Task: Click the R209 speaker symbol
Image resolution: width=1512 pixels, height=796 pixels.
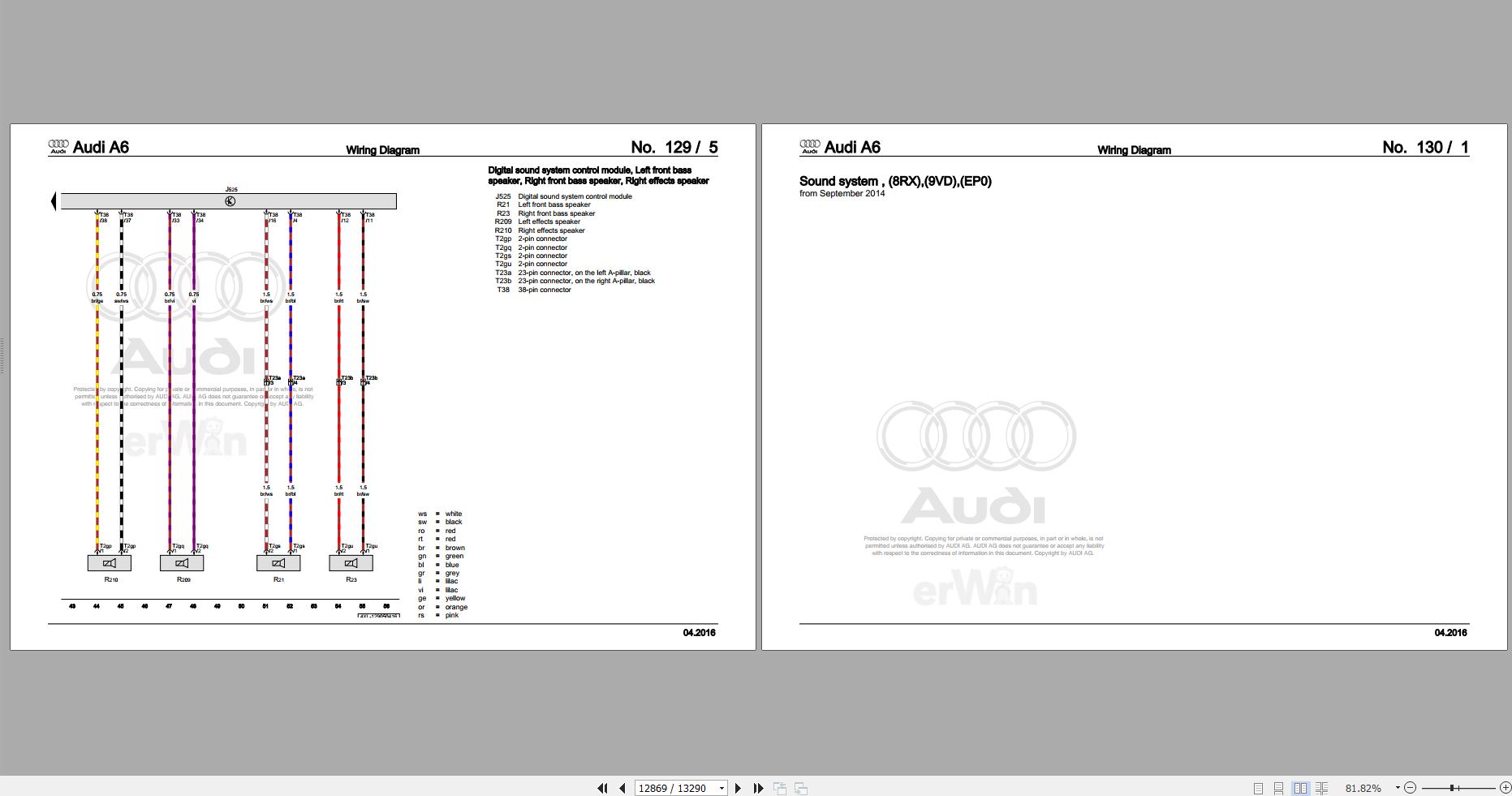Action: pos(182,563)
